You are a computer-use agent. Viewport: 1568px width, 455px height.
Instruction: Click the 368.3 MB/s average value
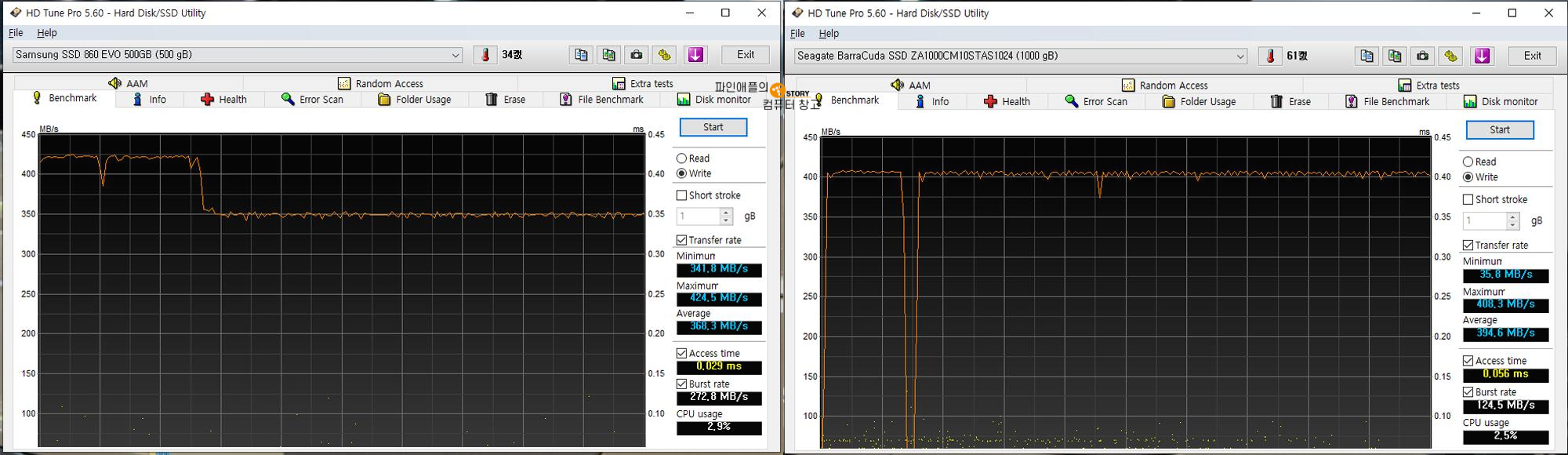pyautogui.click(x=719, y=326)
